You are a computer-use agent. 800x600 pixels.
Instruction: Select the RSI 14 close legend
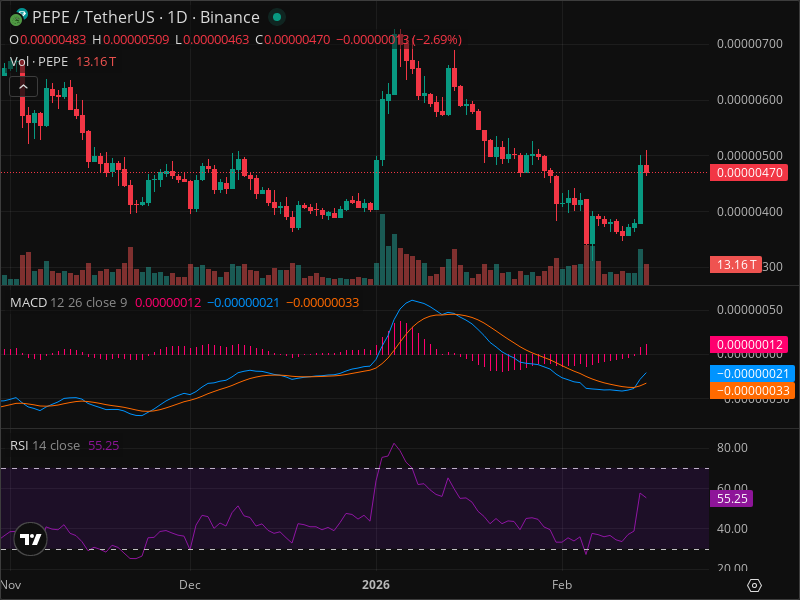coord(45,445)
